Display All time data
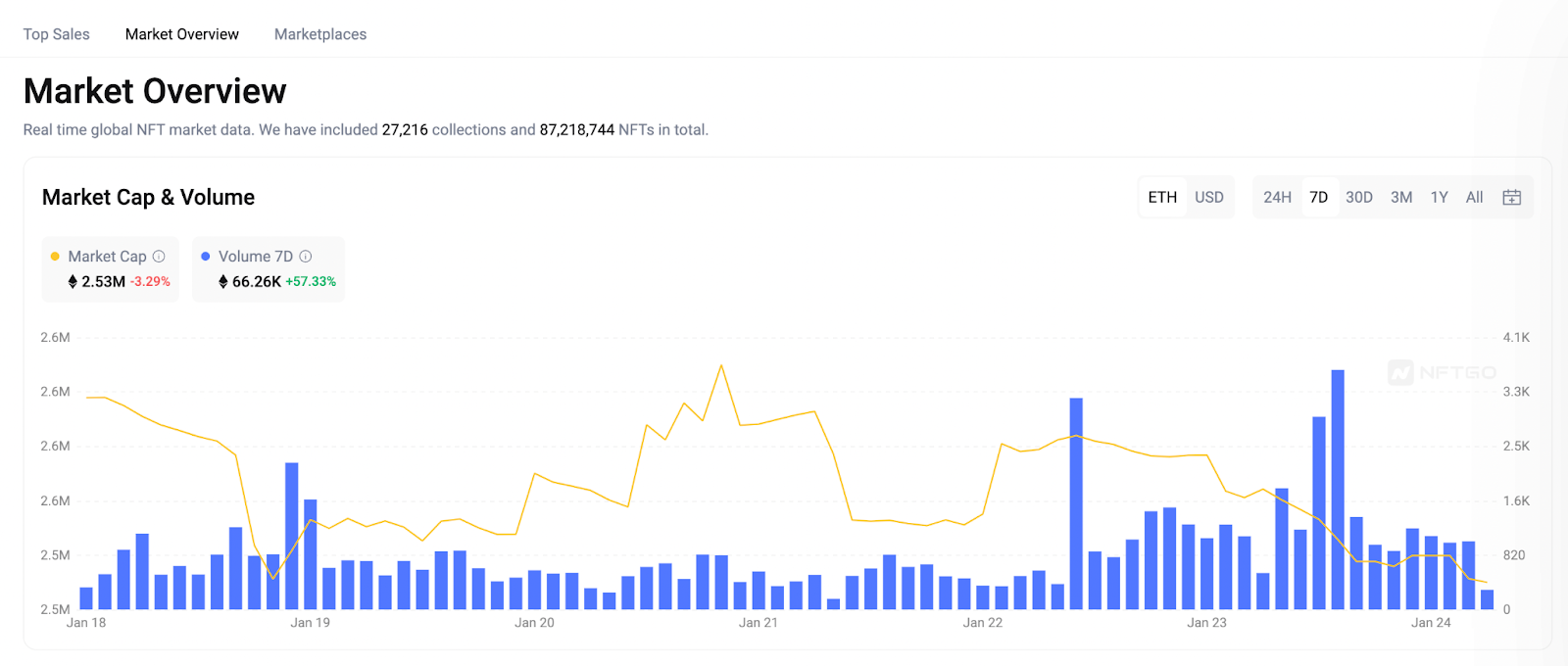This screenshot has height=666, width=1568. tap(1474, 197)
